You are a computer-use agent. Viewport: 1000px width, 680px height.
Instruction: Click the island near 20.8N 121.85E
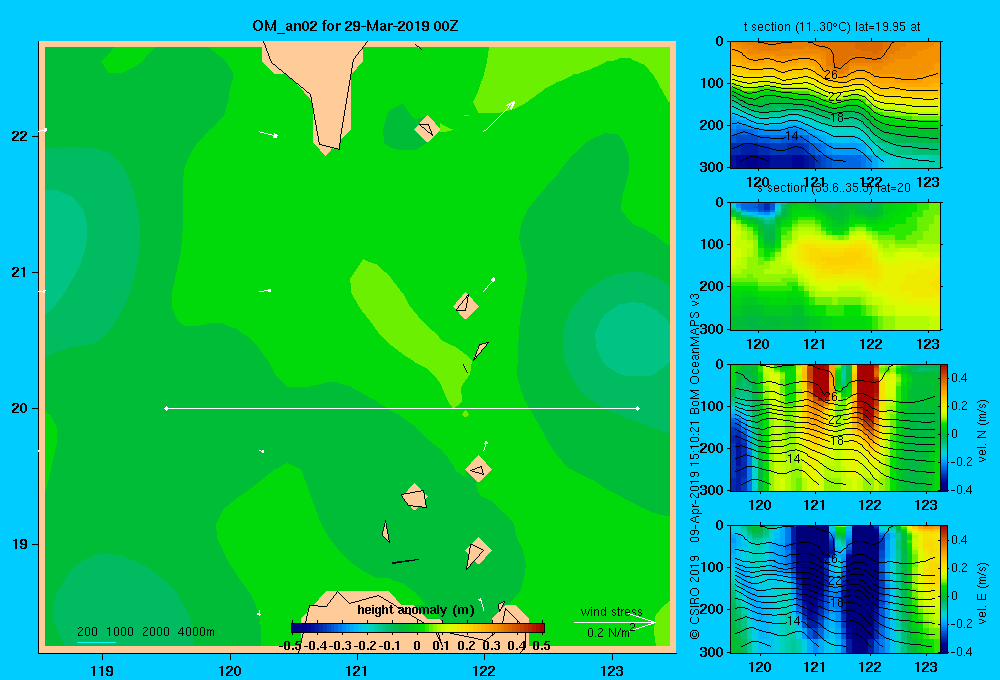[466, 306]
